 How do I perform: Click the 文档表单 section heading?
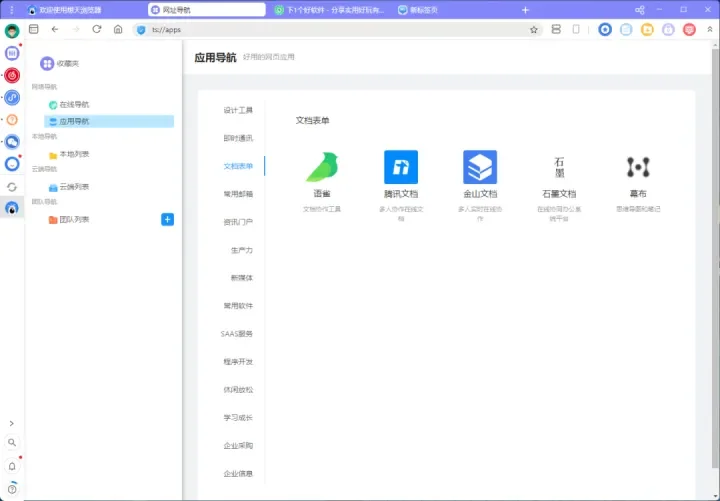pyautogui.click(x=312, y=120)
